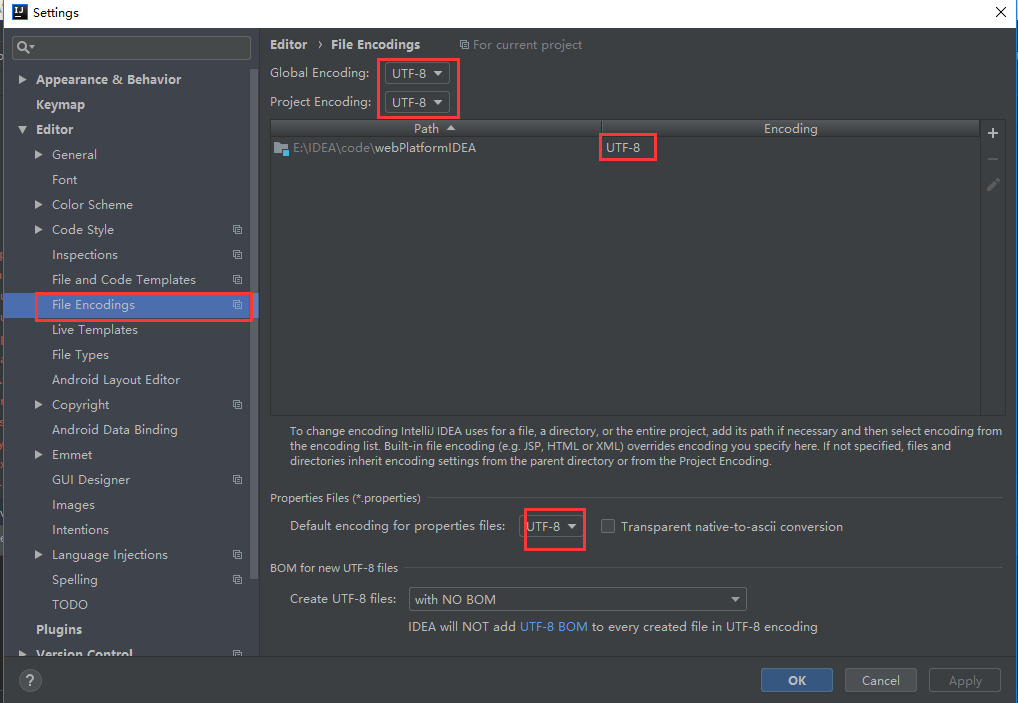Click the settings search field
1018x703 pixels.
[x=131, y=47]
